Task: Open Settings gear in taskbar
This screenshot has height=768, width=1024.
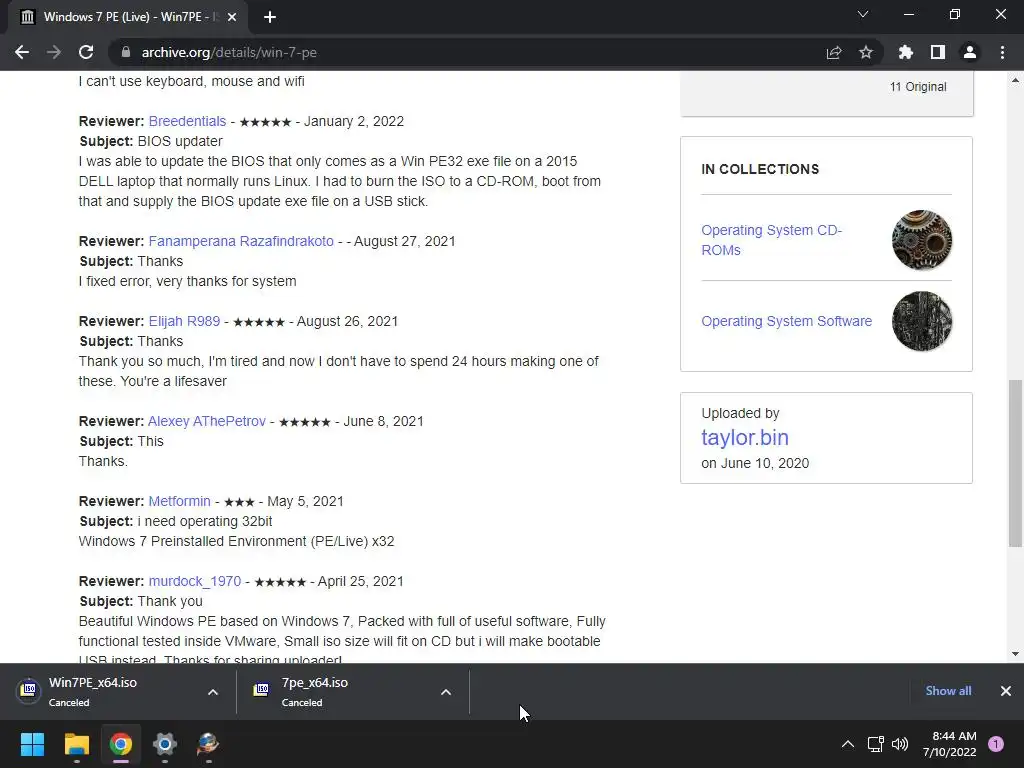Action: (165, 744)
